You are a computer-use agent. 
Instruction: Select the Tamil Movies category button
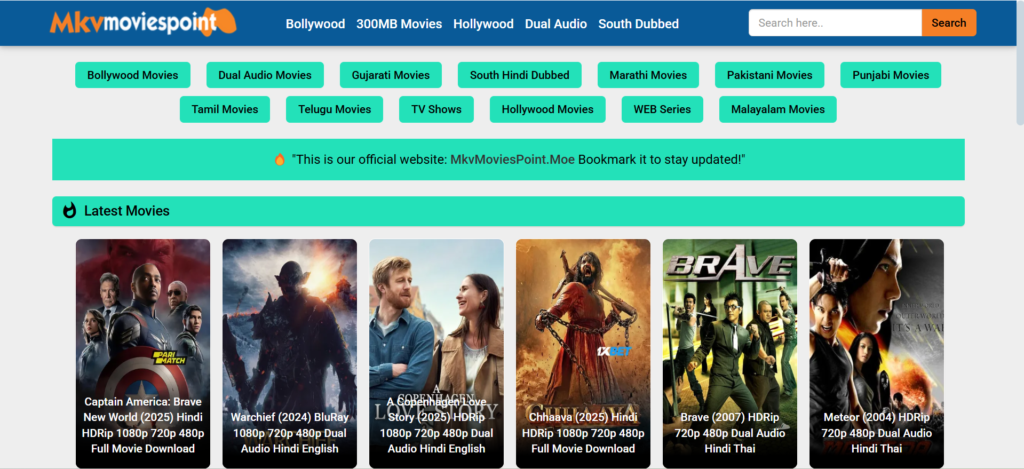coord(225,109)
